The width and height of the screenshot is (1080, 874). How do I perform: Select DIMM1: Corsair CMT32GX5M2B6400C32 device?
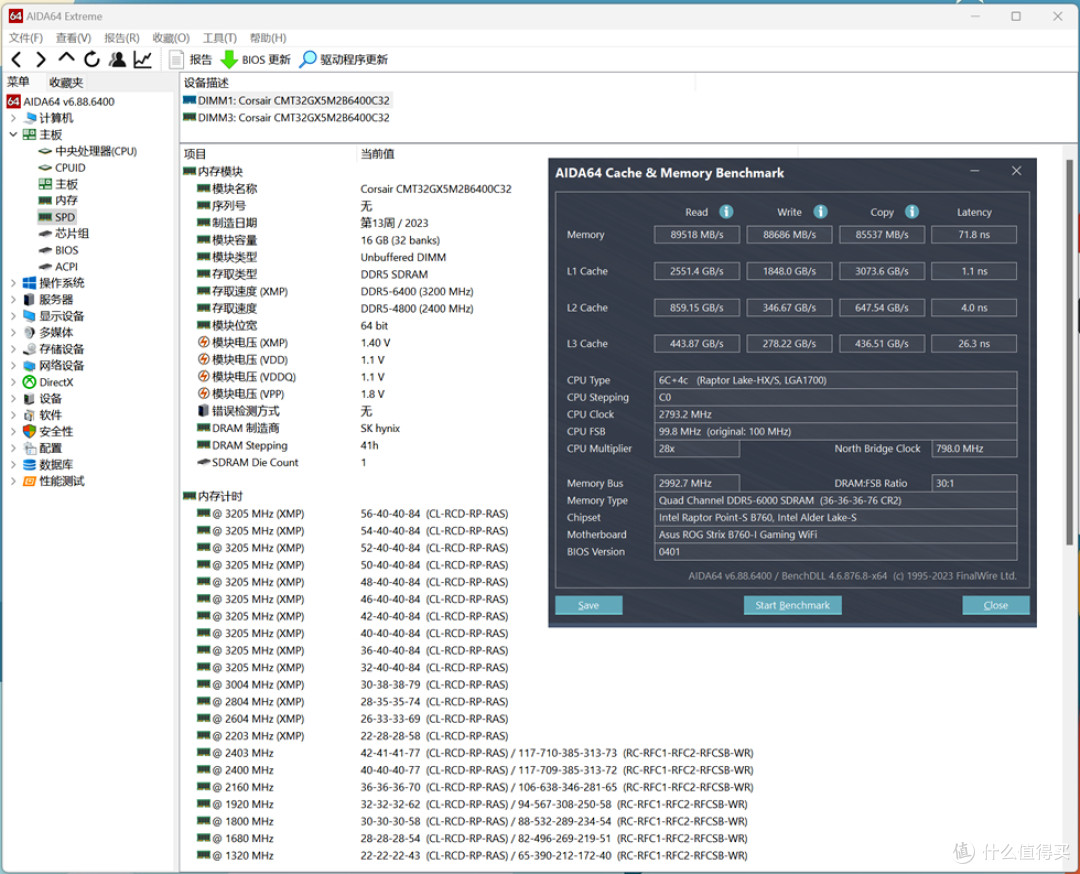coord(287,101)
